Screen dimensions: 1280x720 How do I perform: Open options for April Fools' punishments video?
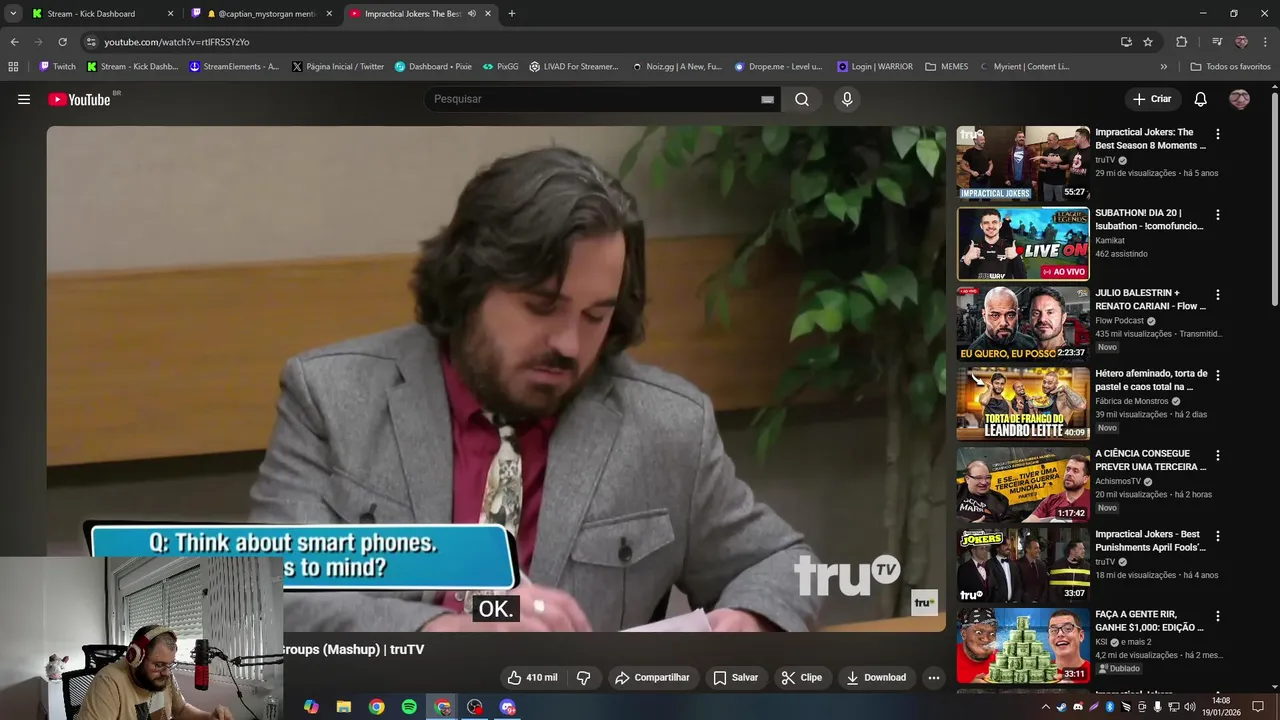[x=1217, y=536]
